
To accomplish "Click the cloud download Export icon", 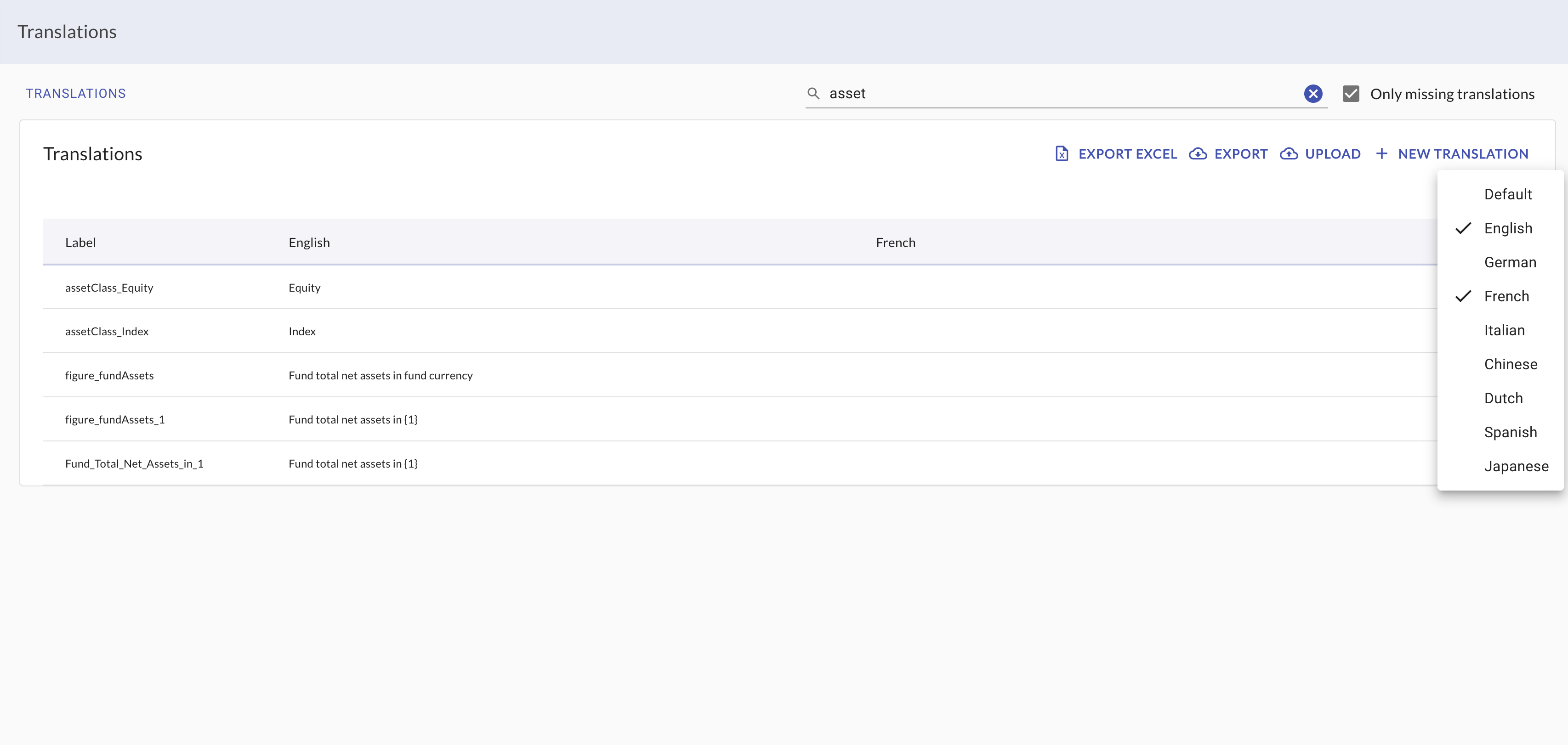I will [1197, 154].
